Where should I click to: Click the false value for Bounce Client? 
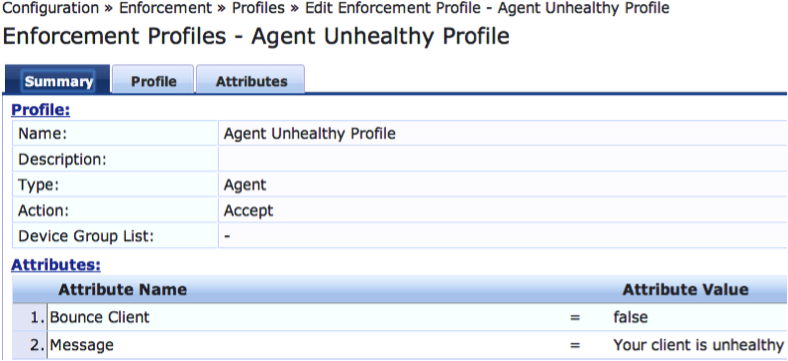[x=630, y=317]
